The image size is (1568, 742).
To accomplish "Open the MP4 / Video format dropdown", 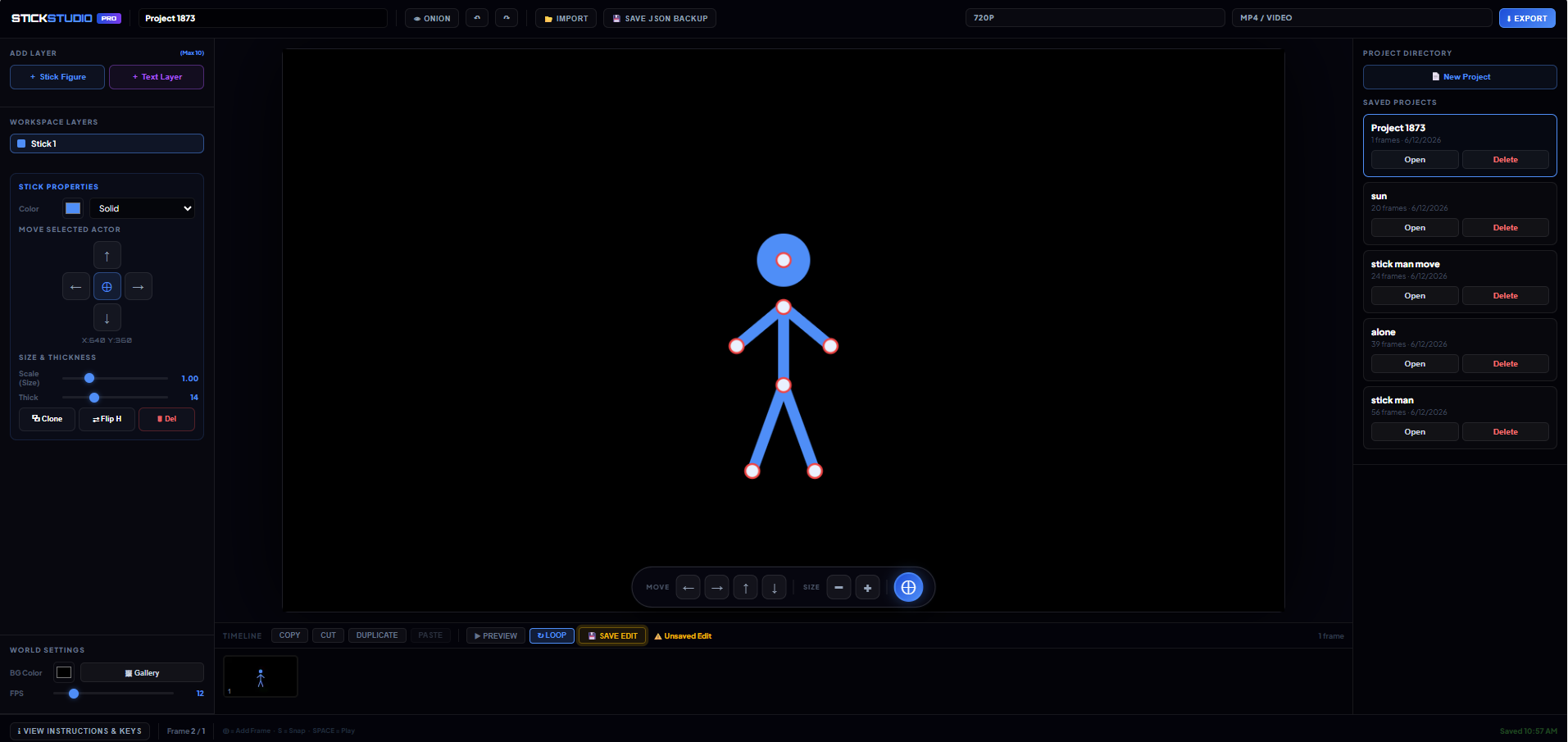I will (1361, 18).
